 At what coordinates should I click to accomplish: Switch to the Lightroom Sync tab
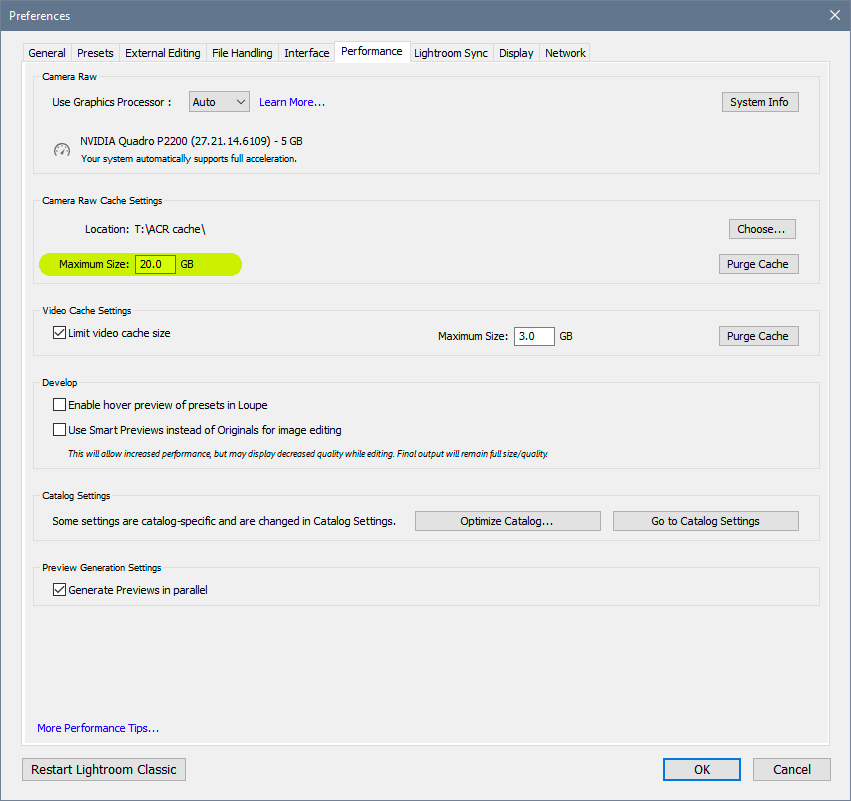(x=450, y=52)
